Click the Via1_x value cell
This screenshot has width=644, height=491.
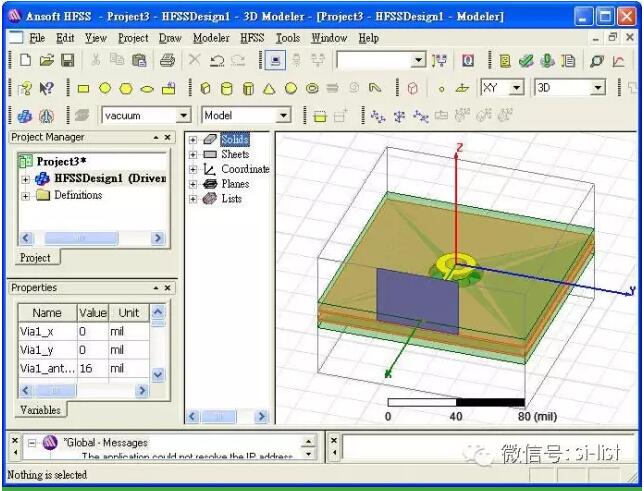click(92, 331)
